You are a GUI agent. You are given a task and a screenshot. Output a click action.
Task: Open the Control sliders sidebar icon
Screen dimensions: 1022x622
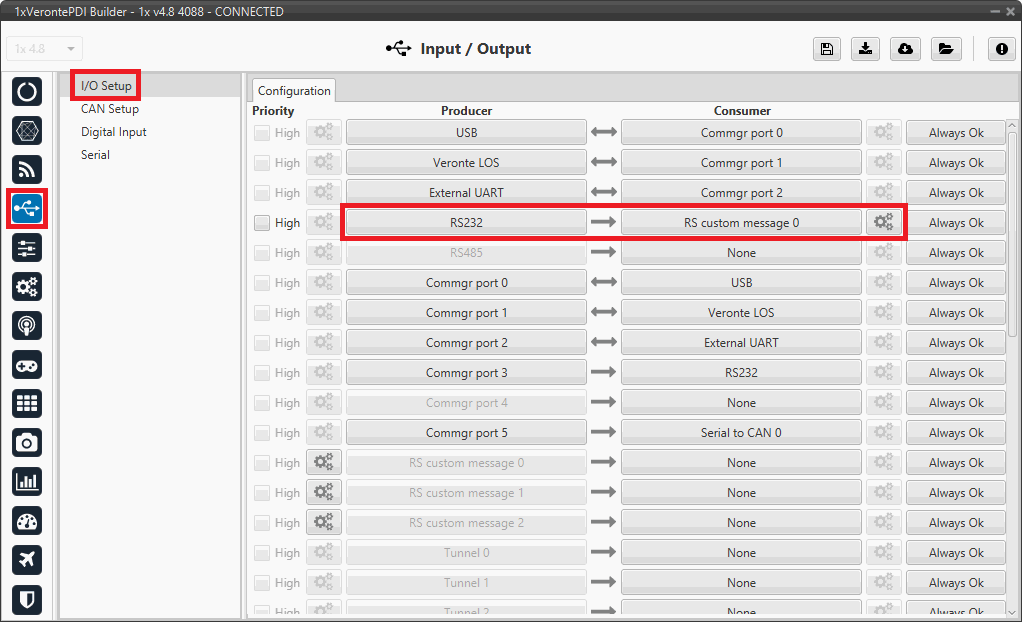point(27,248)
